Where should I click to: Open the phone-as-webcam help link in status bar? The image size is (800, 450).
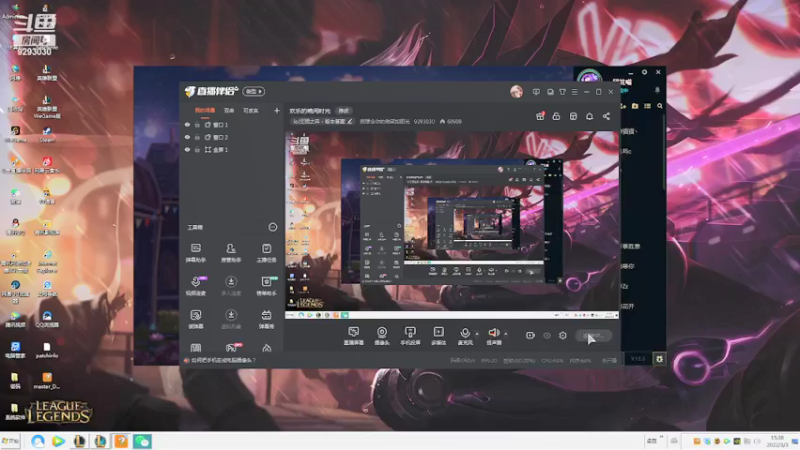pyautogui.click(x=223, y=360)
